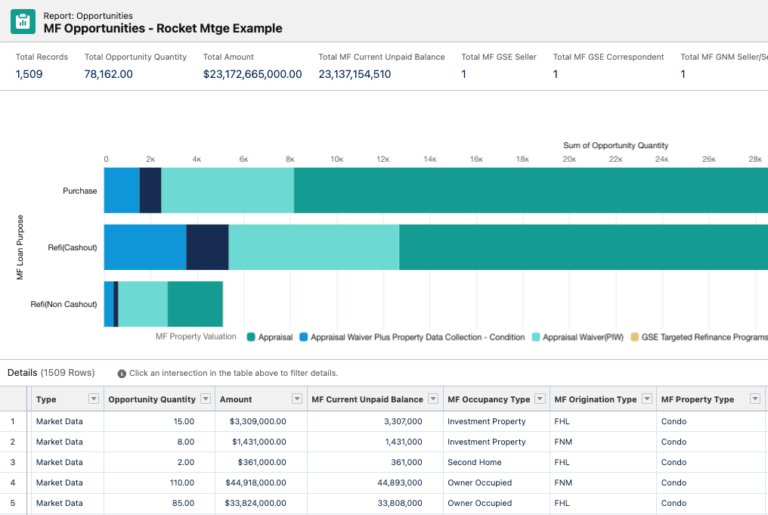Click the Appraisal legend color swatch
The width and height of the screenshot is (768, 515).
(251, 337)
